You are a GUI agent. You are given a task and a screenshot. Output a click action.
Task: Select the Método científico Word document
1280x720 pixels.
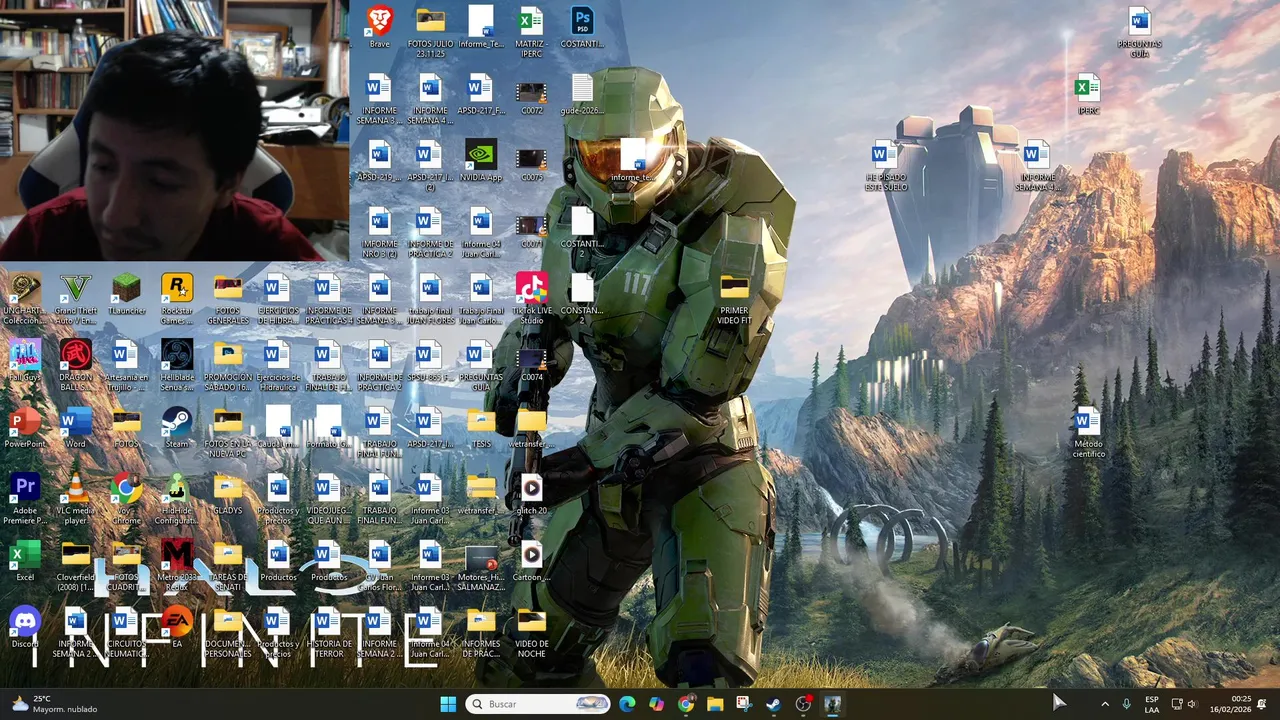(1088, 432)
